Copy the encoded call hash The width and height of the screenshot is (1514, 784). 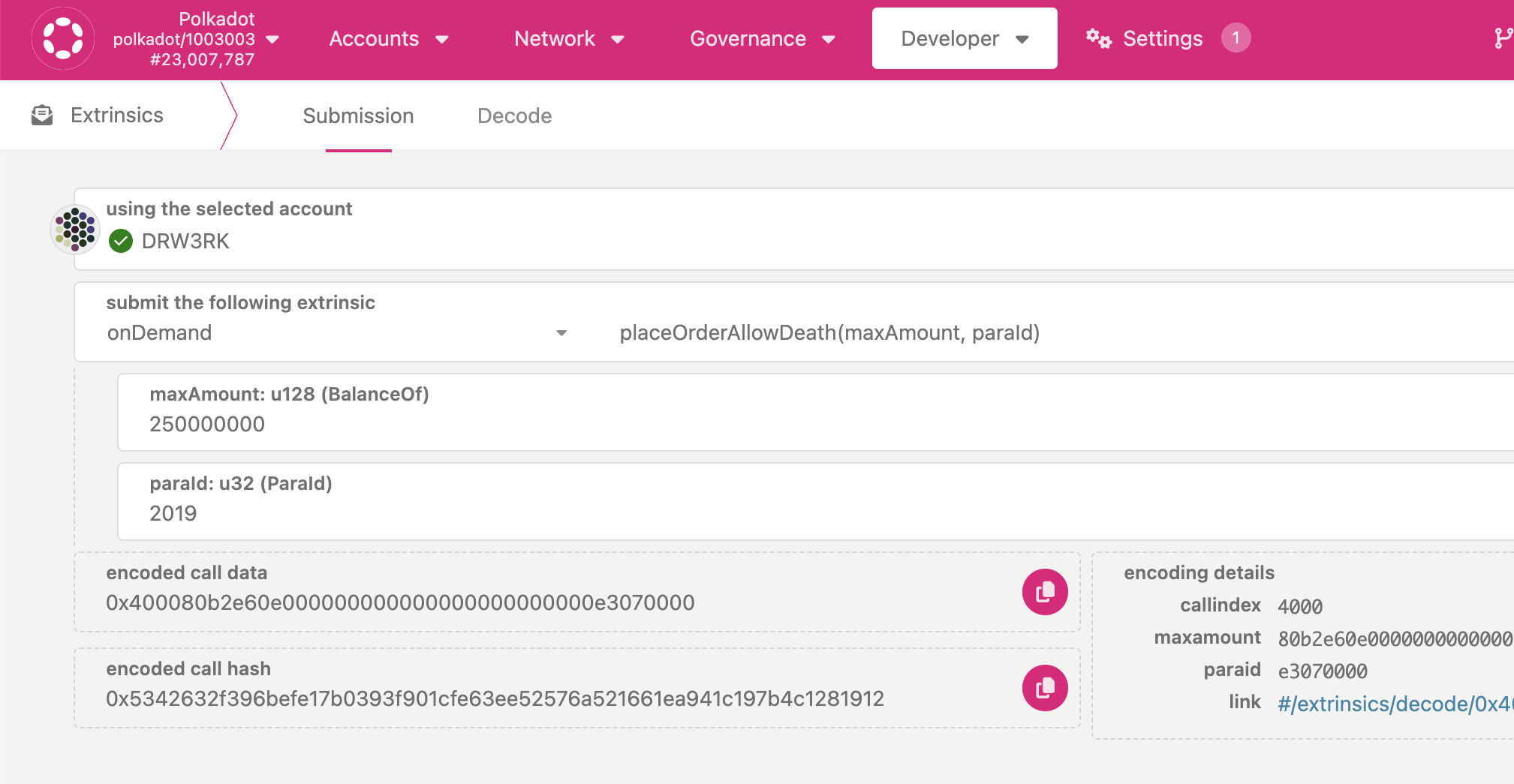(x=1044, y=688)
